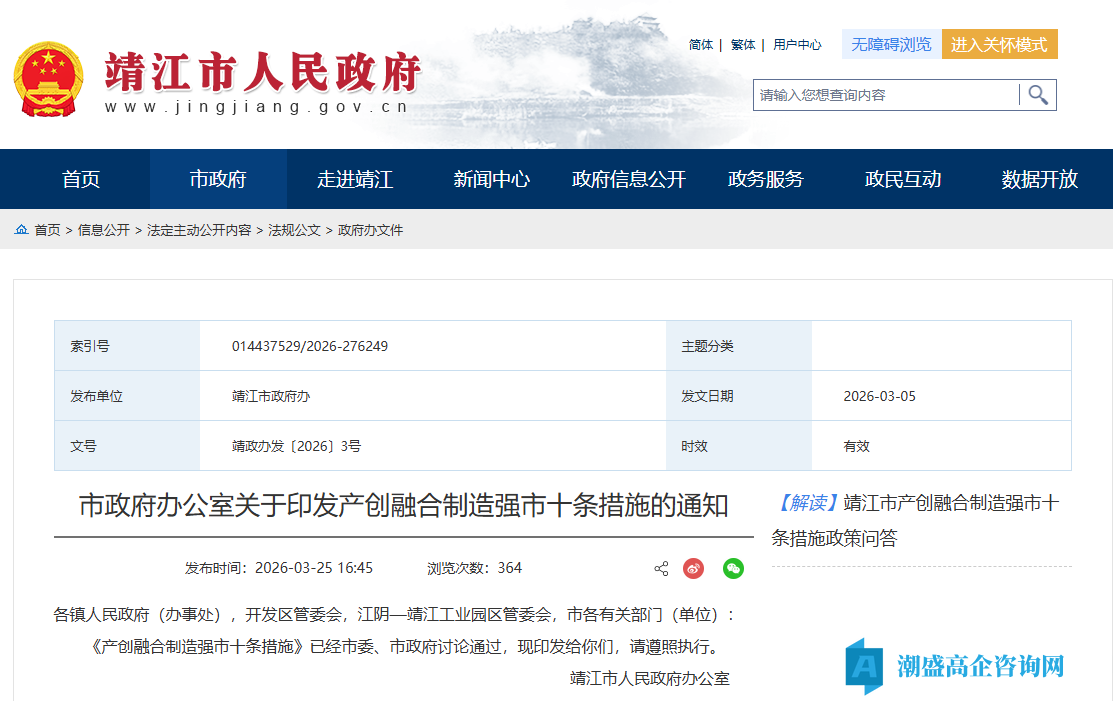Select the 新闻中心 menu item
The width and height of the screenshot is (1113, 701).
tap(488, 179)
